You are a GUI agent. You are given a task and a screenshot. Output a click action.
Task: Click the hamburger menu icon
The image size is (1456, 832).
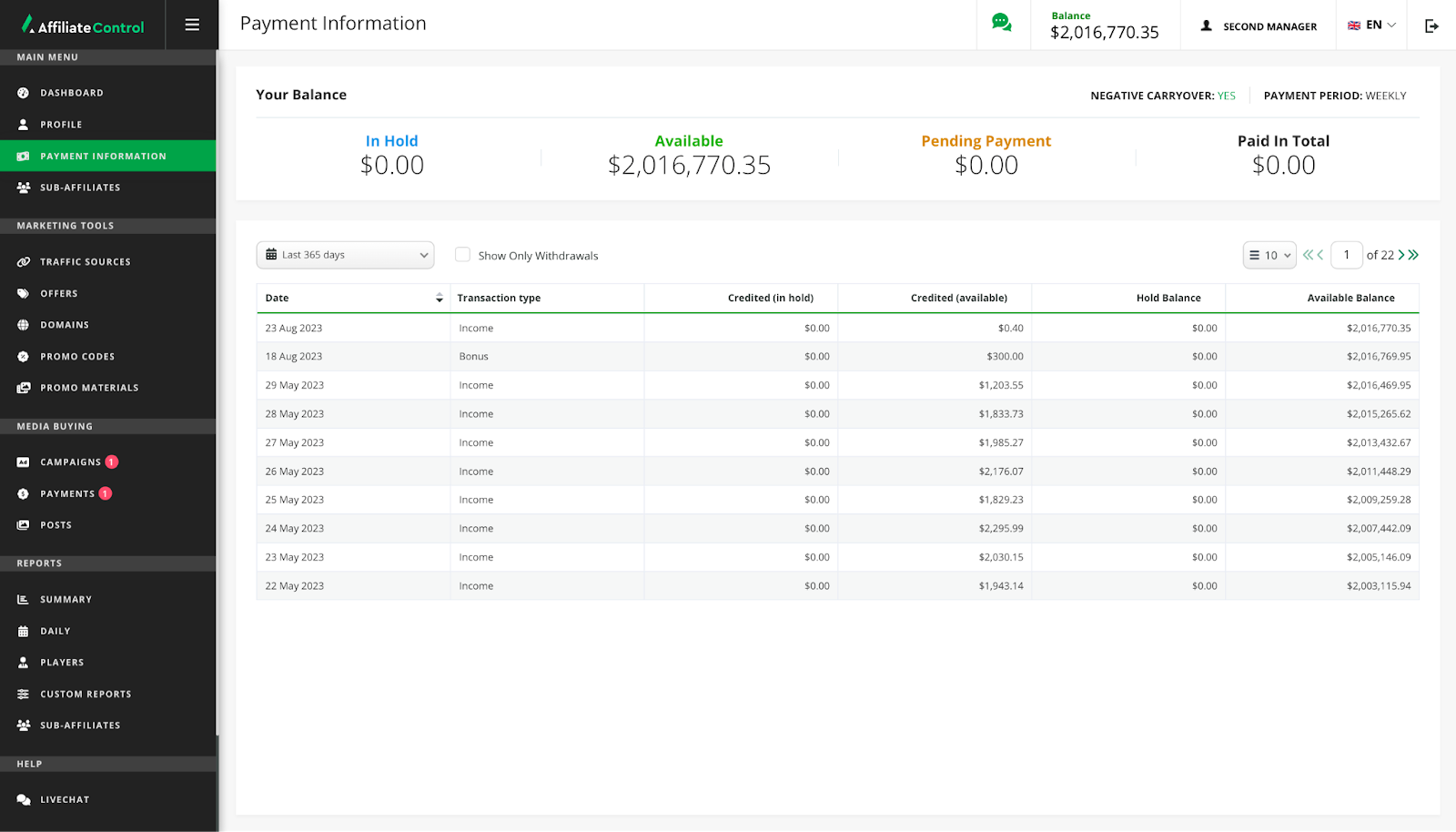tap(192, 25)
